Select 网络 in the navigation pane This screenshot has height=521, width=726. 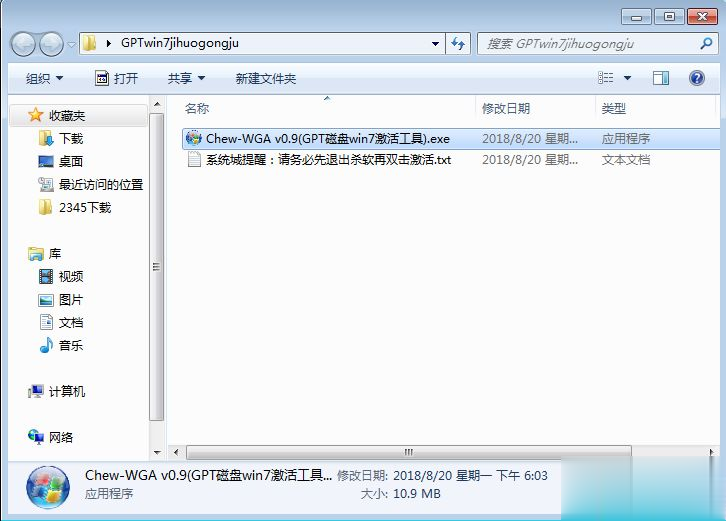[61, 437]
